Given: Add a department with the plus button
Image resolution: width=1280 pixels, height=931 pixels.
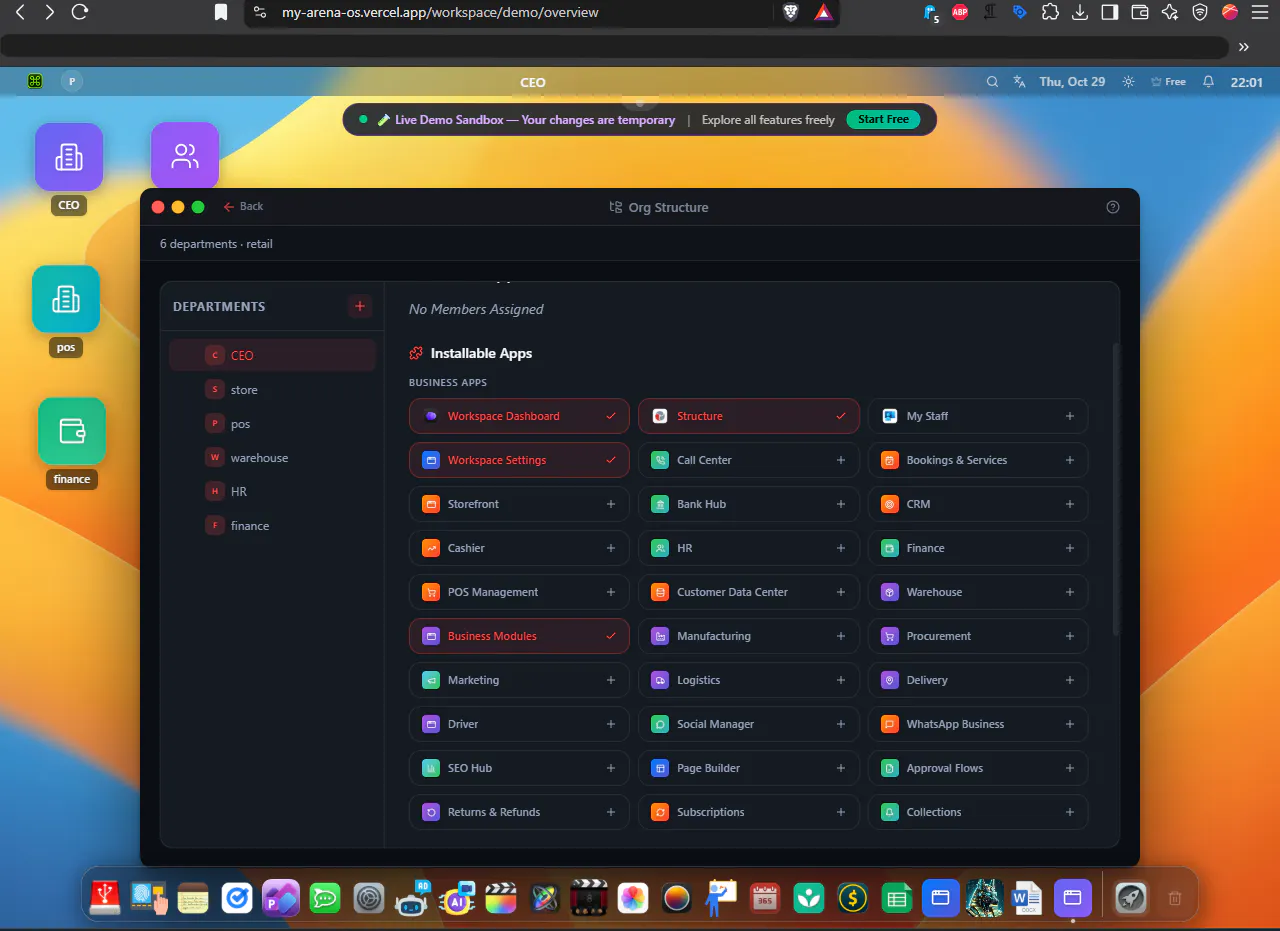Looking at the screenshot, I should coord(360,306).
